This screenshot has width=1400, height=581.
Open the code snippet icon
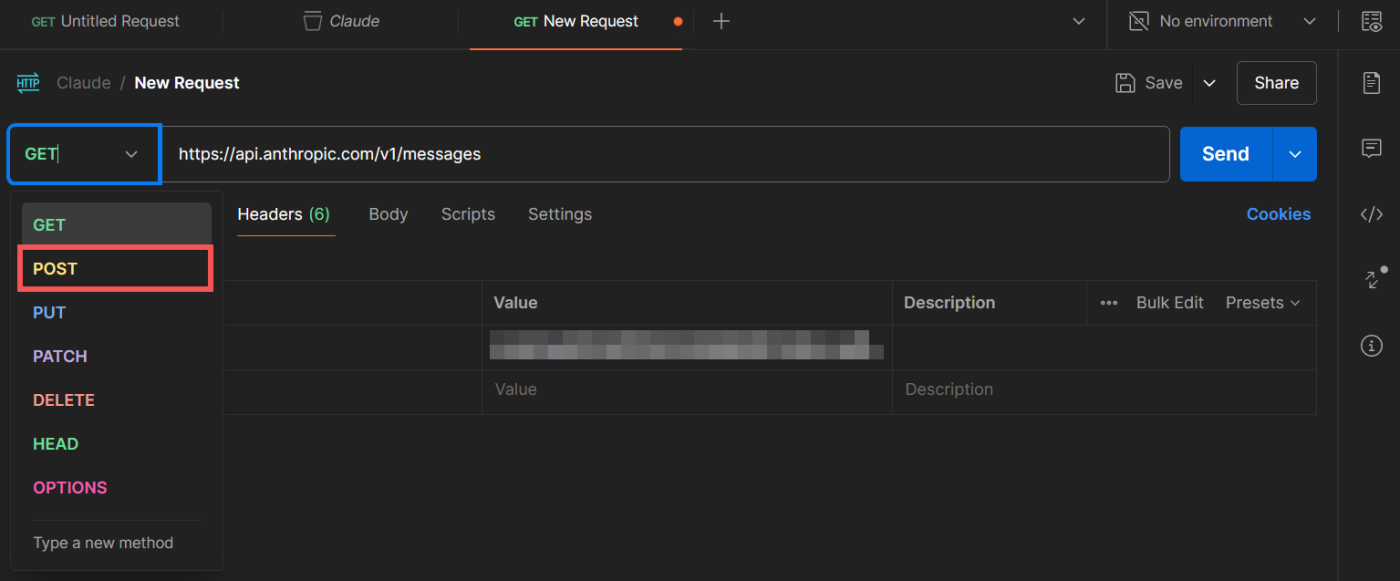click(1372, 214)
